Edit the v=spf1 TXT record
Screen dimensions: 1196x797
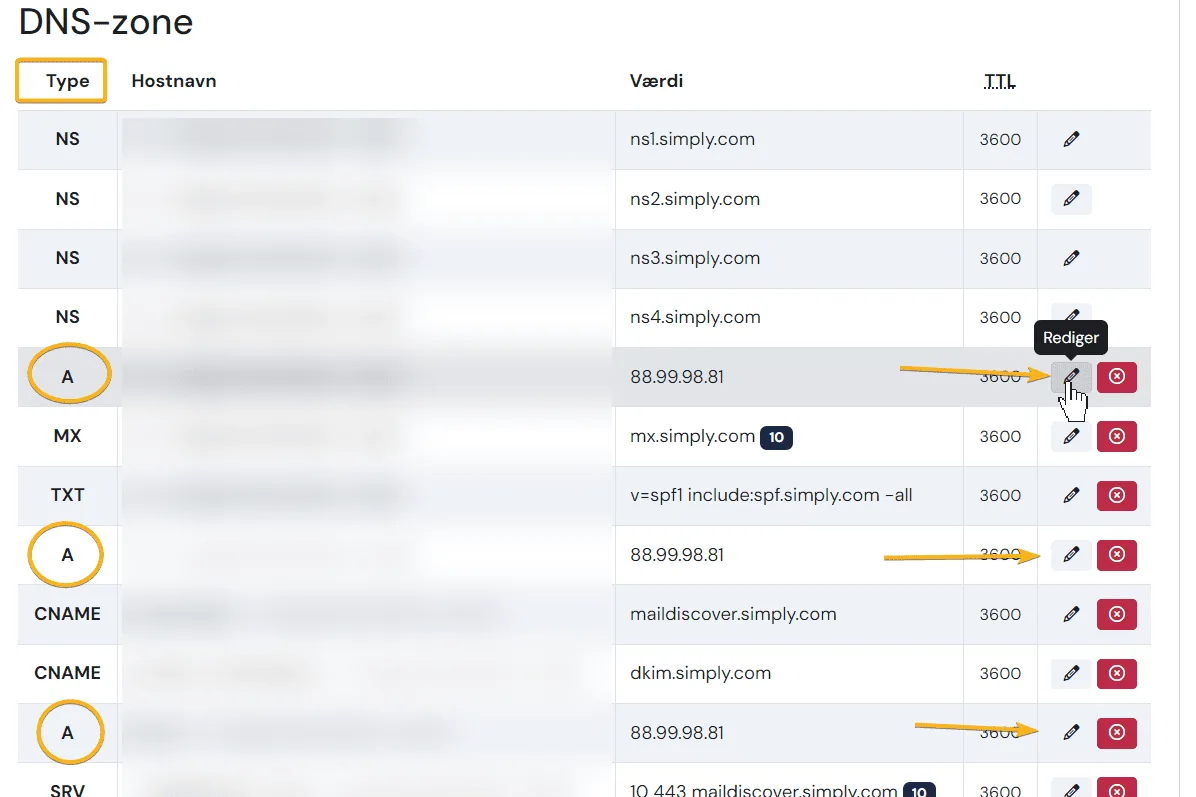(x=1071, y=496)
